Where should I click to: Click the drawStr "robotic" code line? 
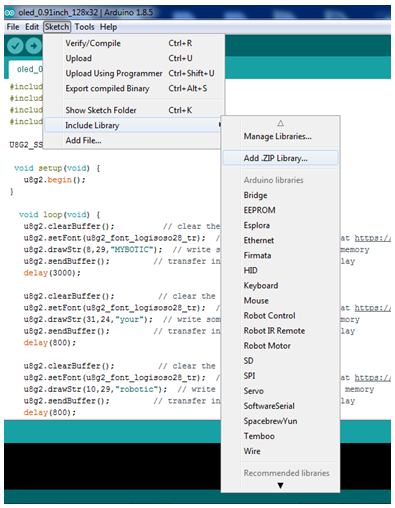(x=95, y=389)
